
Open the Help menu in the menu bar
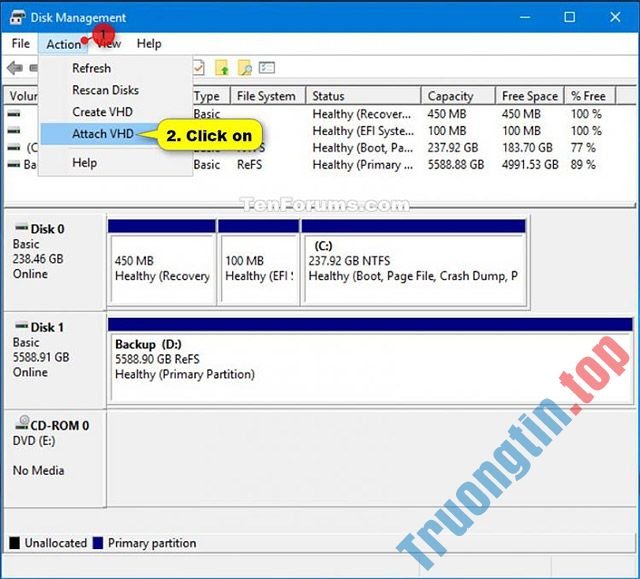coord(149,44)
